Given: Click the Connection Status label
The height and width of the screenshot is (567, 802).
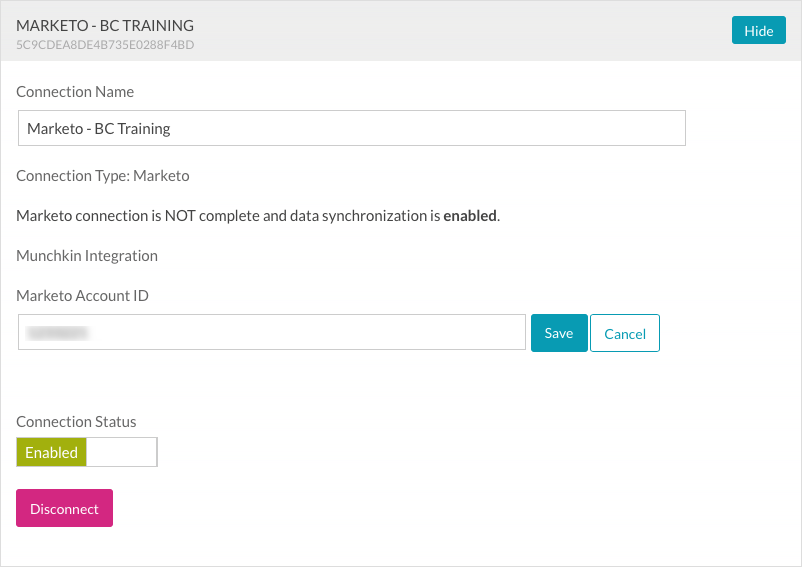Looking at the screenshot, I should coord(76,422).
